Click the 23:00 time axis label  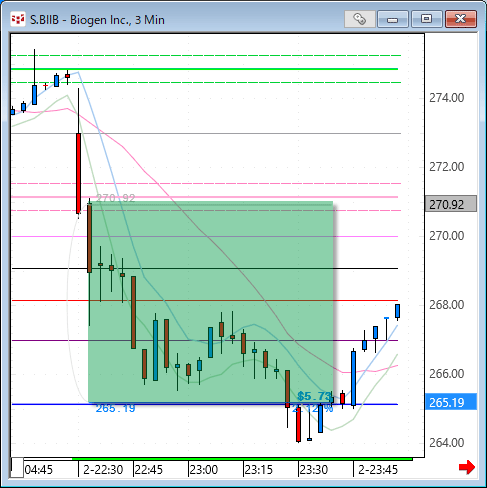tap(203, 470)
